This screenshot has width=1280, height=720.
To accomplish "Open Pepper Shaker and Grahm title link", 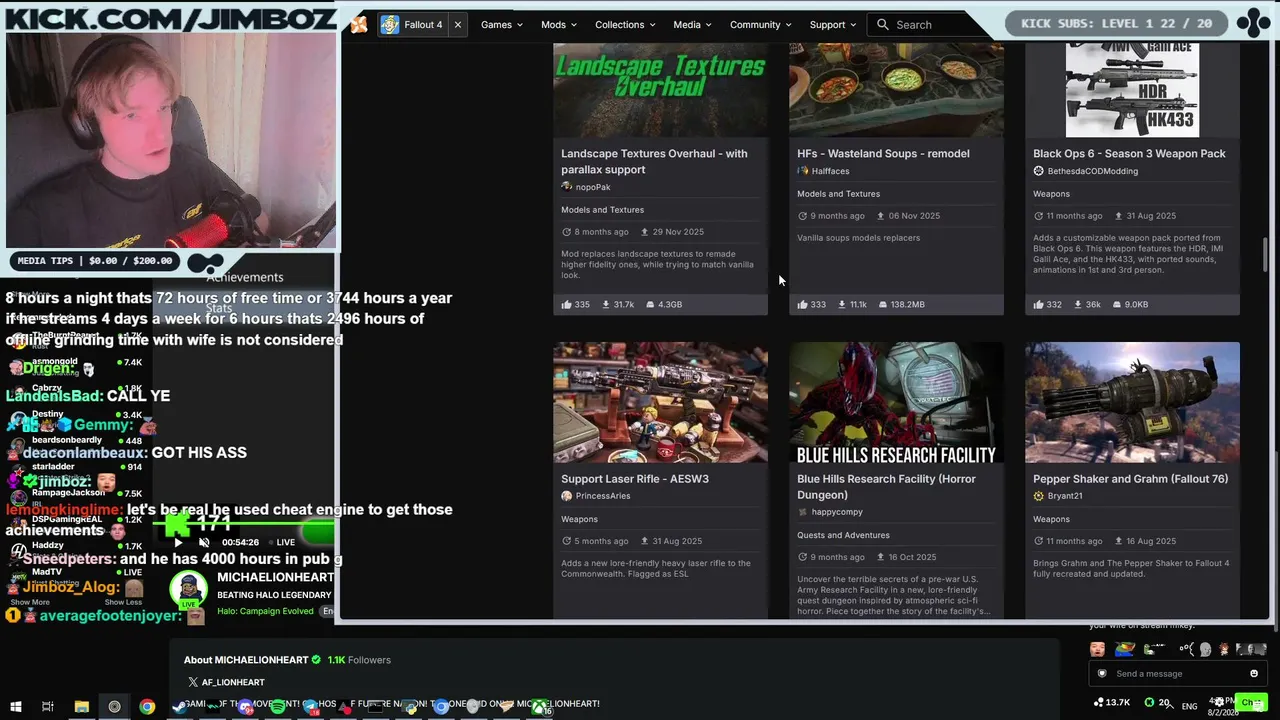I will (1130, 479).
